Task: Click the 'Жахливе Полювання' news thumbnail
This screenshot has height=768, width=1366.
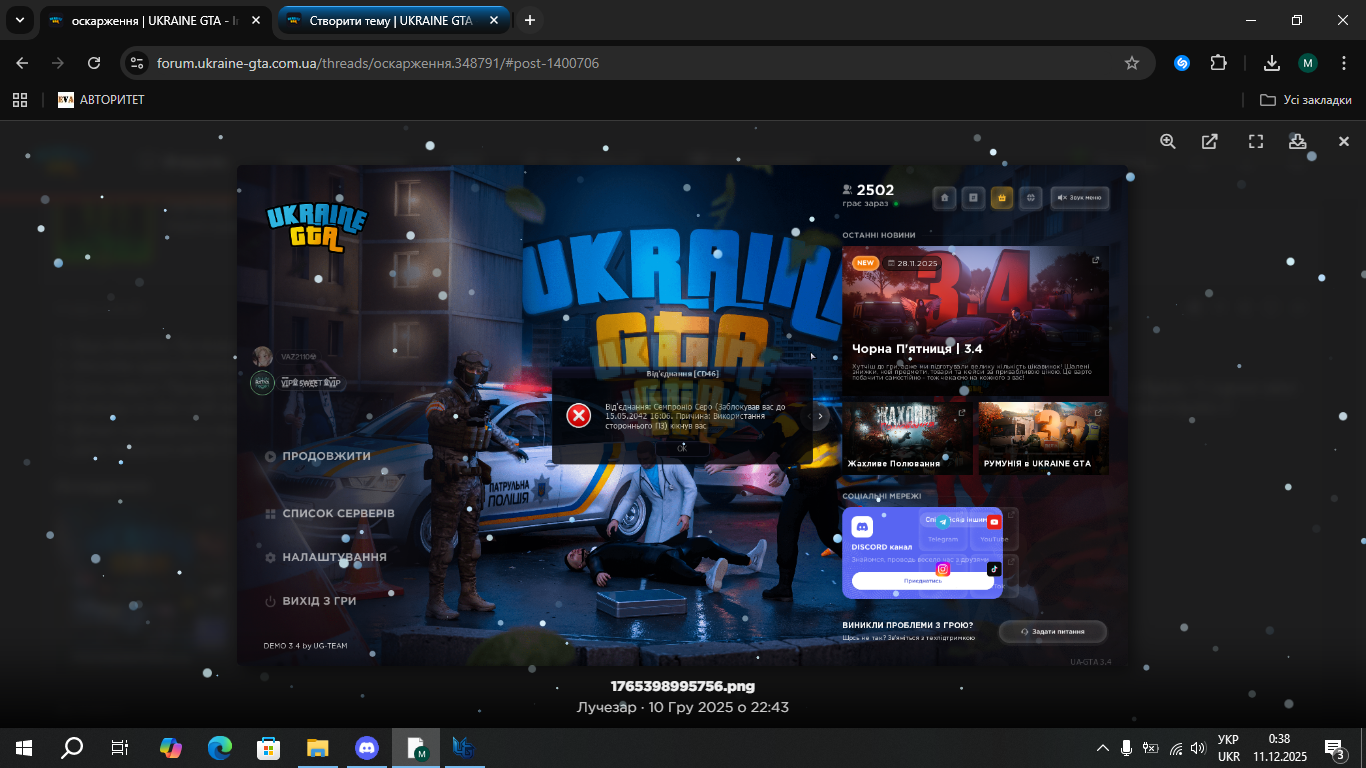Action: [907, 438]
